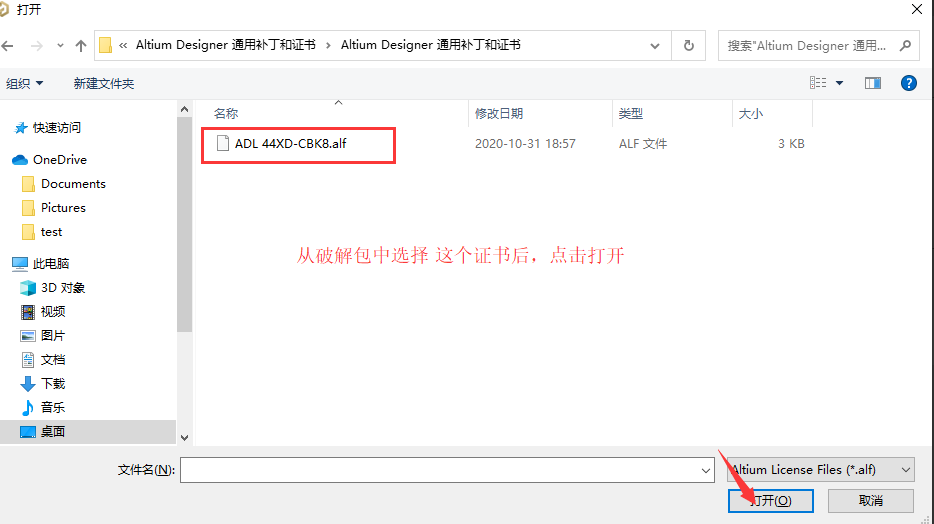This screenshot has height=524, width=934.
Task: Open the Altium License Files (*.alf) filter dropdown
Action: pyautogui.click(x=821, y=470)
